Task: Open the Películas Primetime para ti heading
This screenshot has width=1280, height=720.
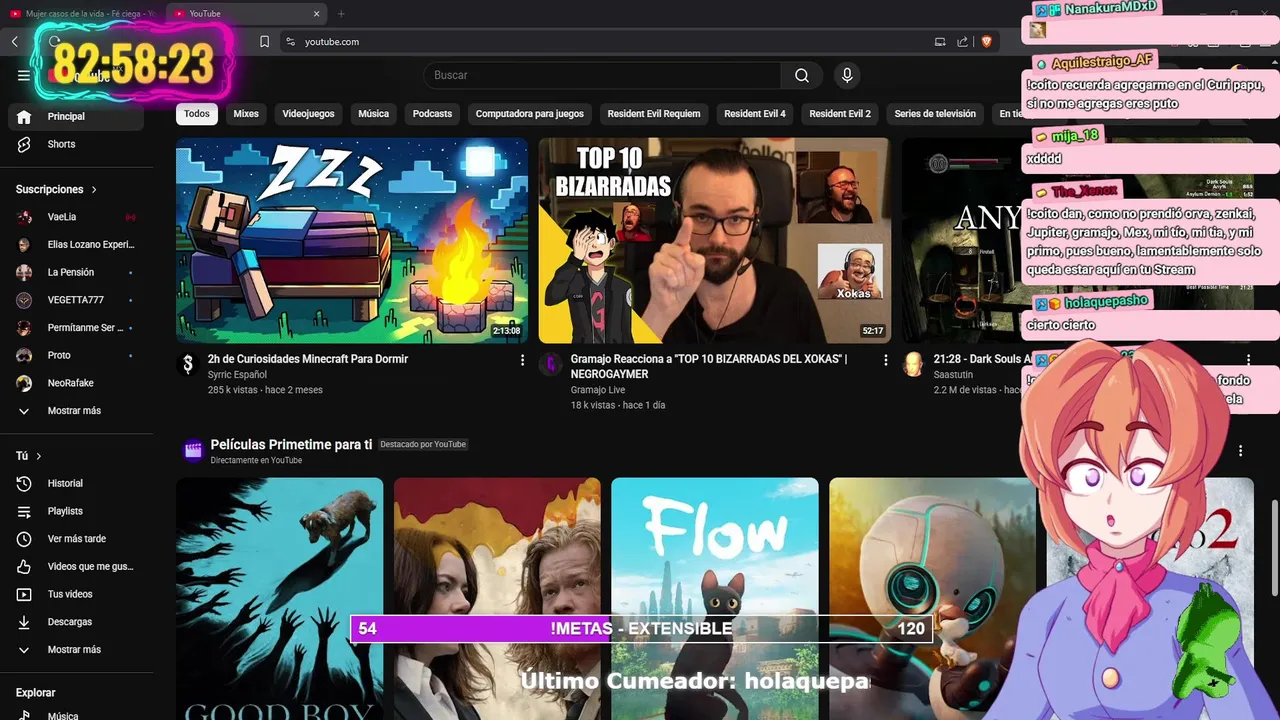Action: point(291,444)
